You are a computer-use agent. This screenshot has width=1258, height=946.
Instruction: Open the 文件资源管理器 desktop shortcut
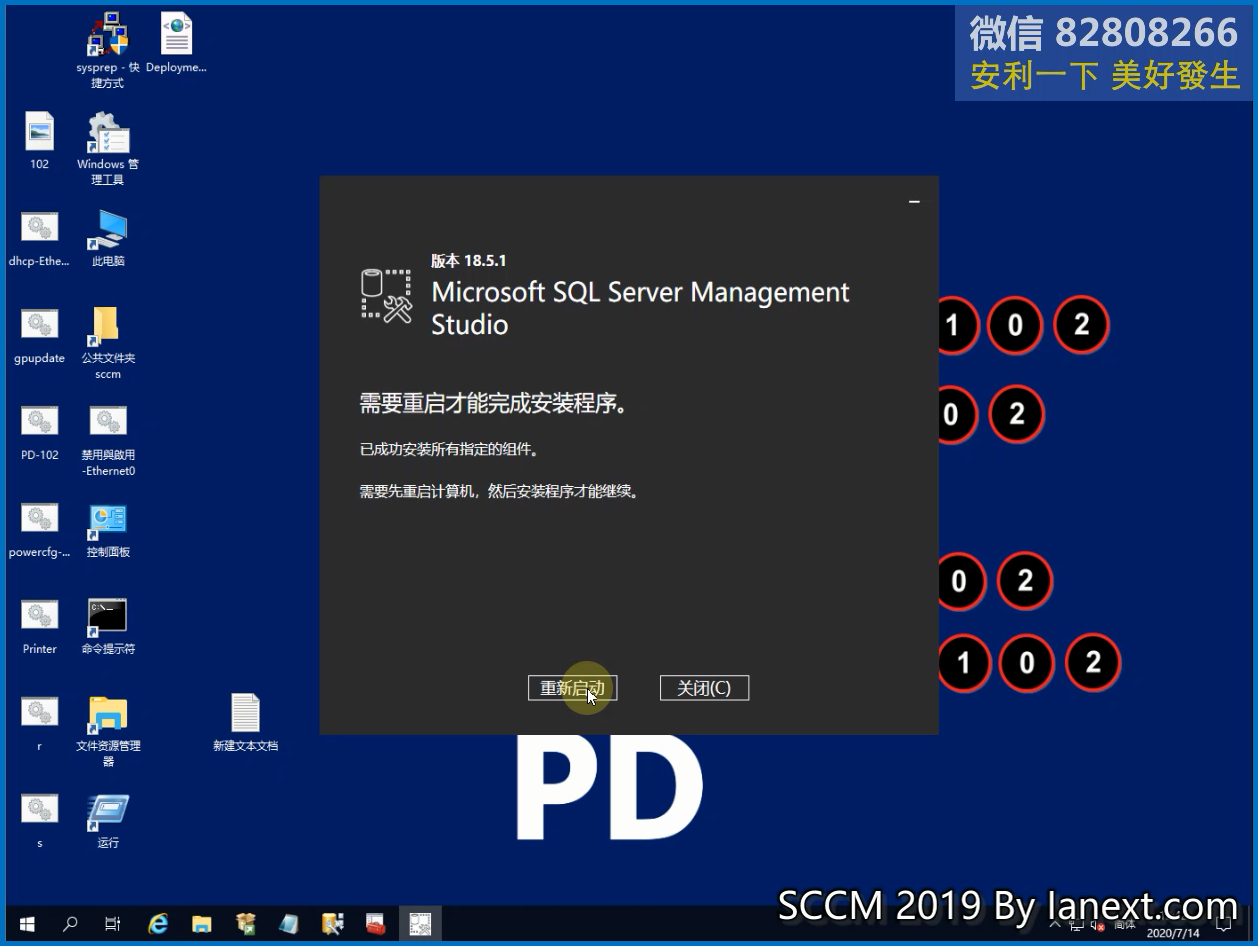[108, 731]
